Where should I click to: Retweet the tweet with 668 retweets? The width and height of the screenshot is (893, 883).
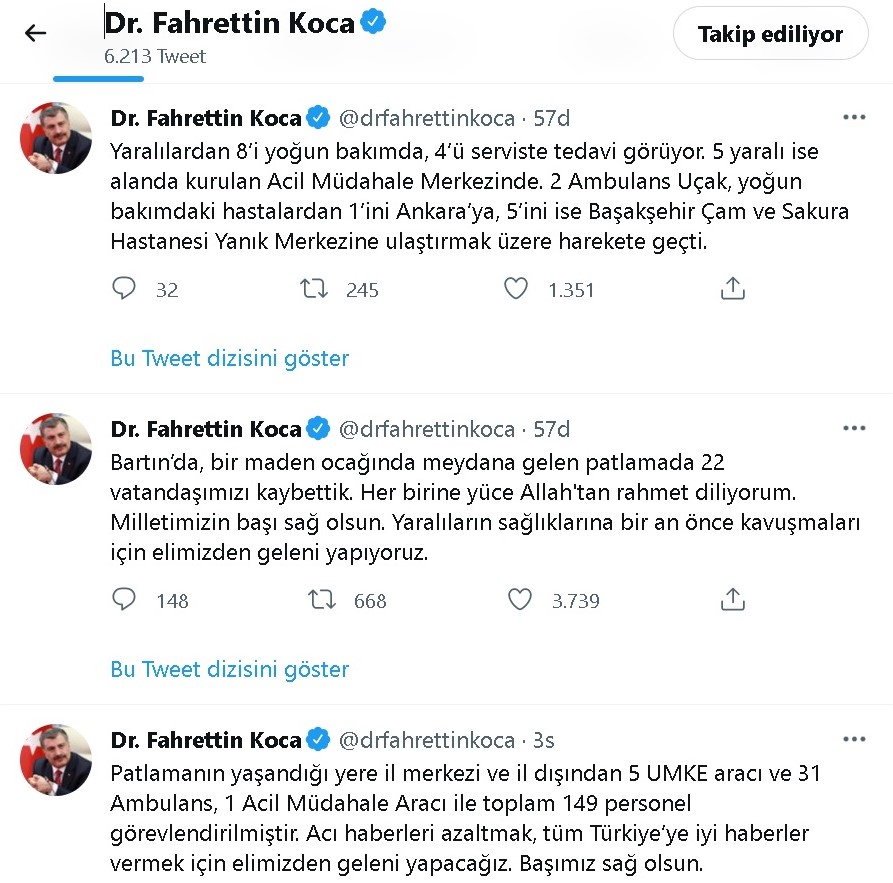pyautogui.click(x=320, y=600)
